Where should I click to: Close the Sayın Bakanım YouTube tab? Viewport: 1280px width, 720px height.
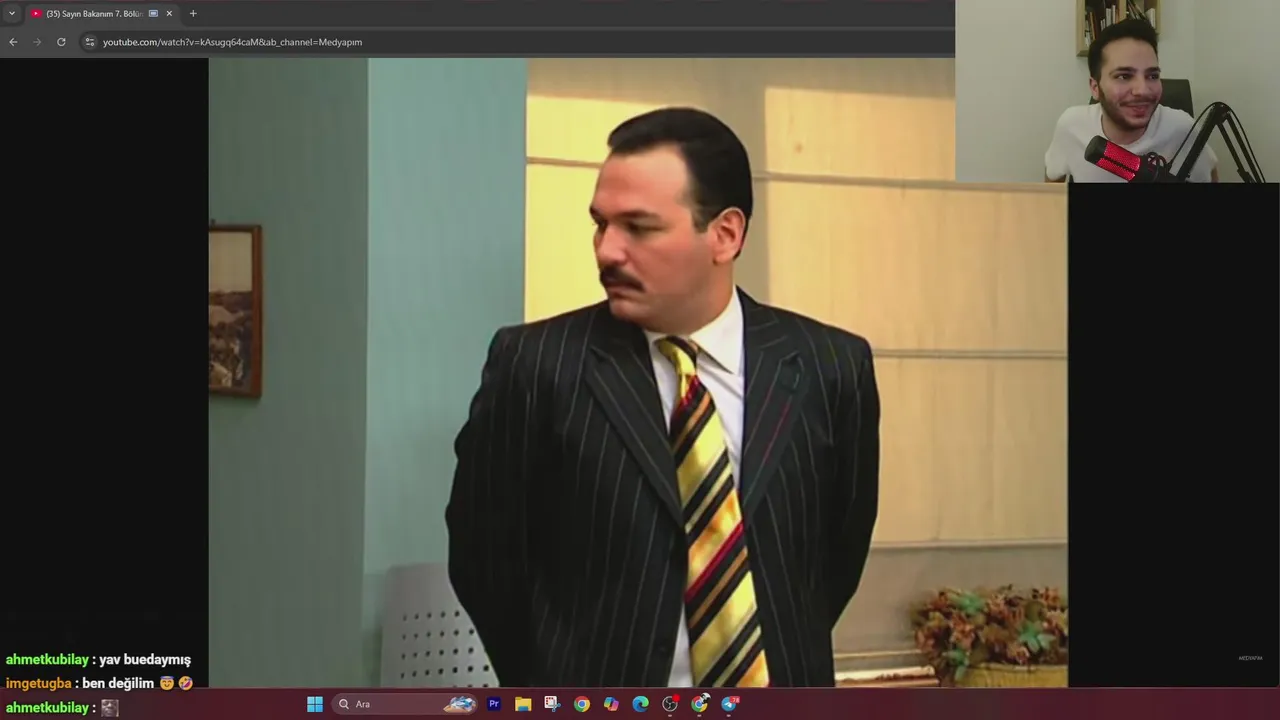pos(169,14)
